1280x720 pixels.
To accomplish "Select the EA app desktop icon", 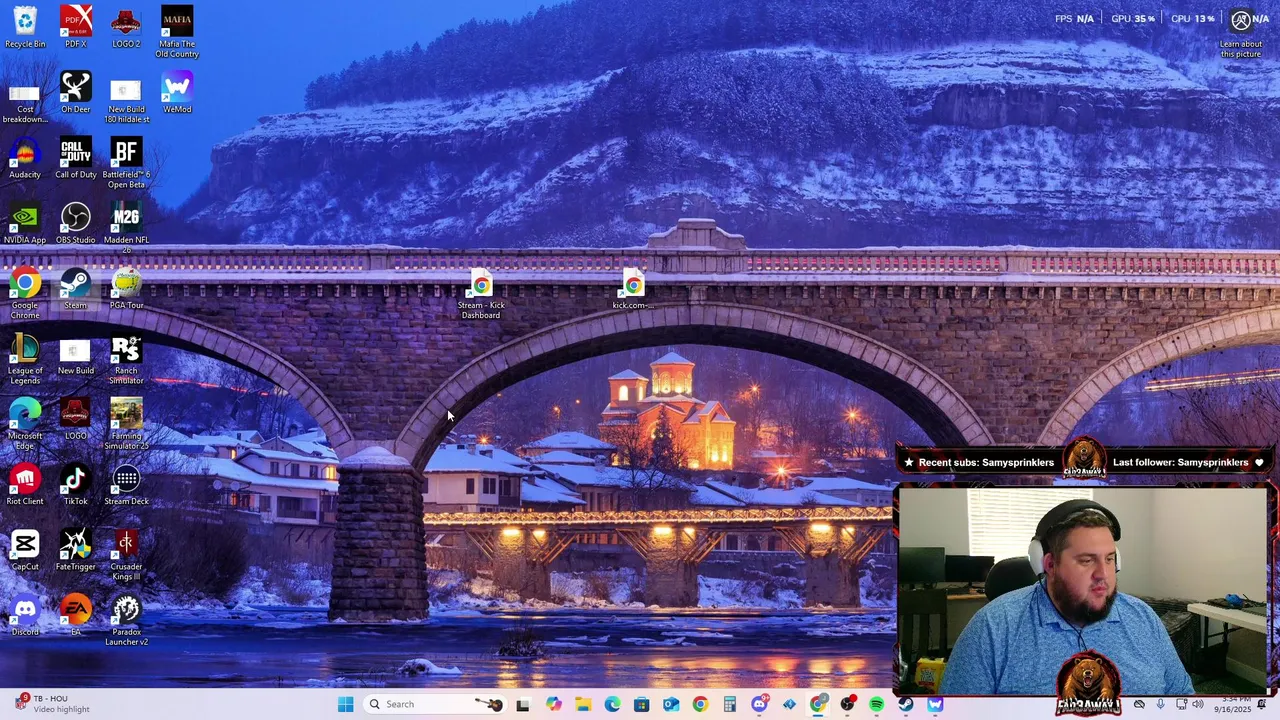I will point(76,615).
